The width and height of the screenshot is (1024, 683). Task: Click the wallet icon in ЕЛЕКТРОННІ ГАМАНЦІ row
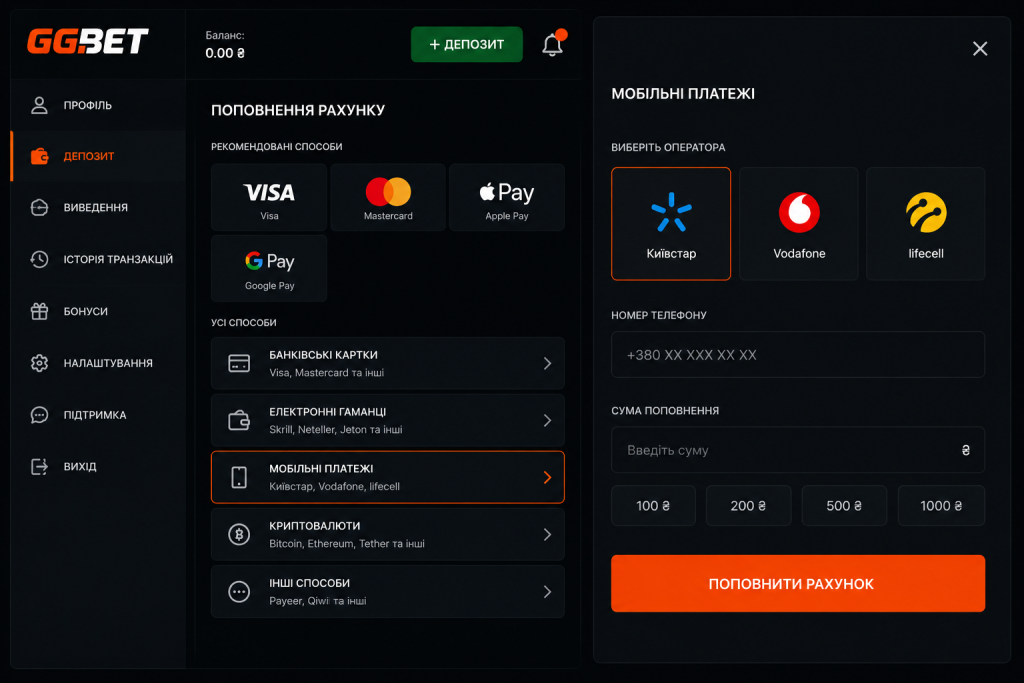[x=239, y=421]
